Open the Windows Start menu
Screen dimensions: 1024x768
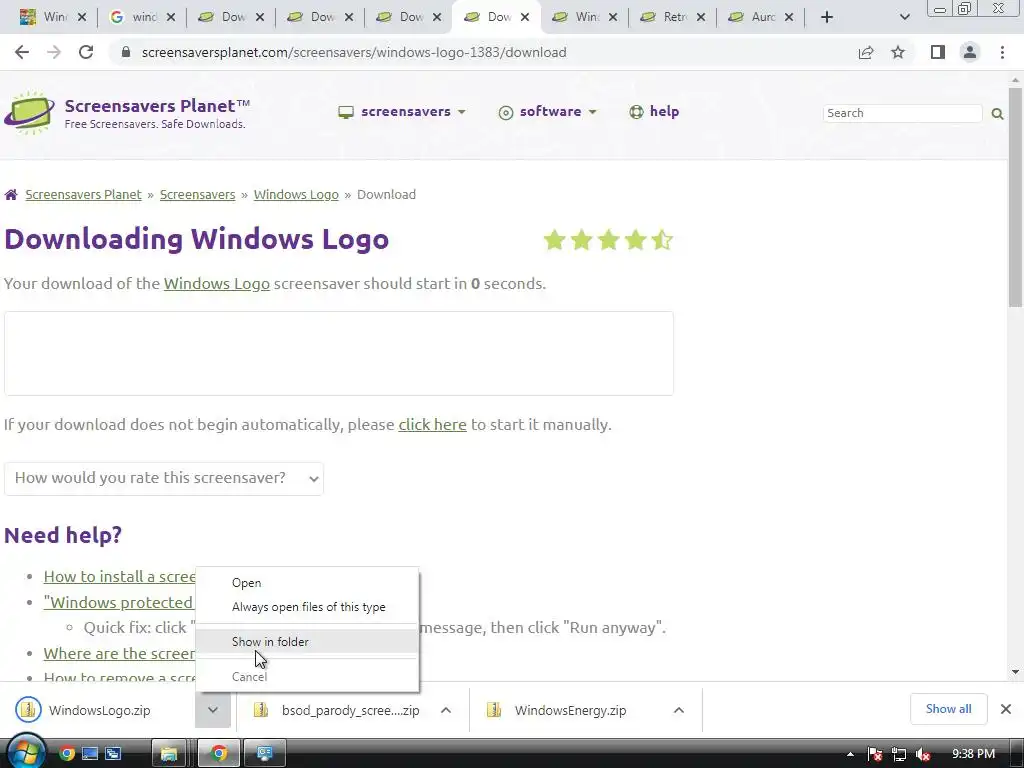click(25, 753)
